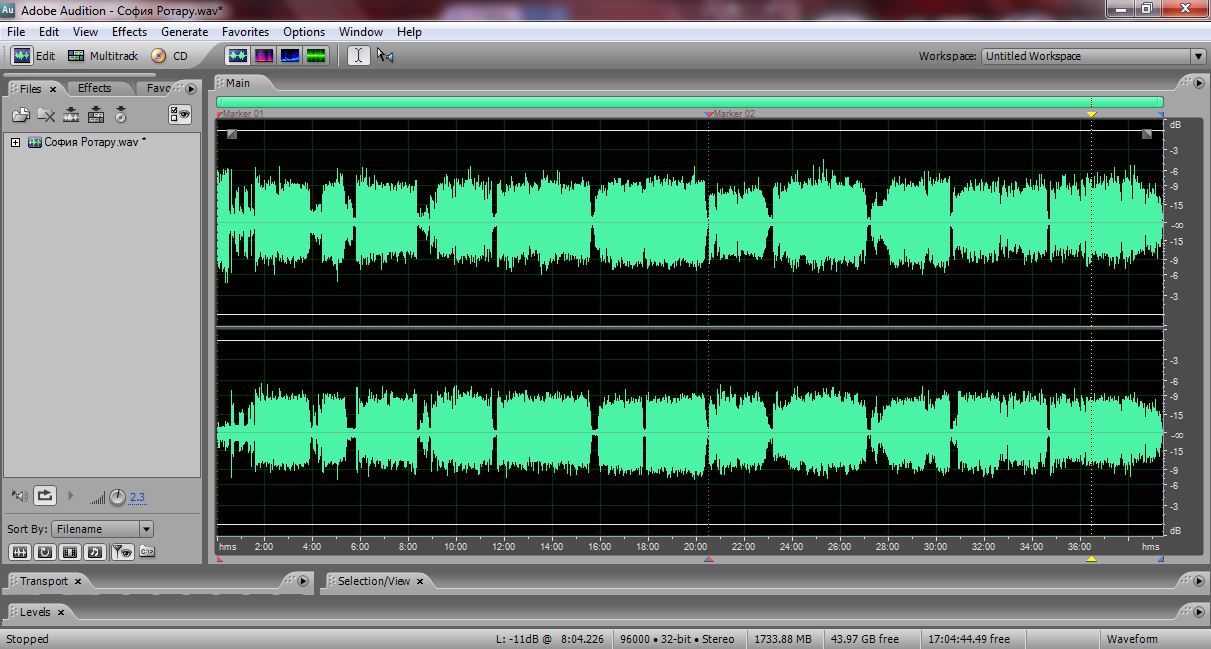Image resolution: width=1211 pixels, height=649 pixels.
Task: Expand the София Ротару.wav tree item
Action: click(15, 142)
